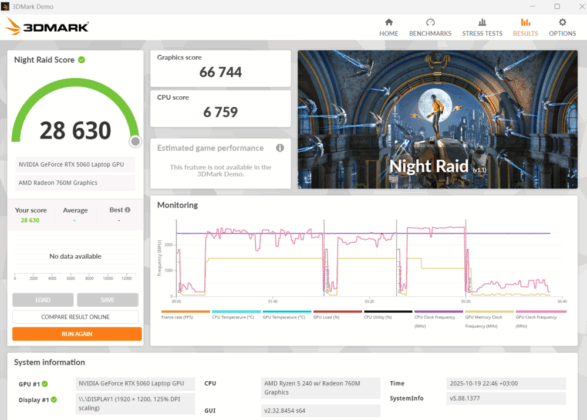Click the LOAD button
Viewport: 587px width, 420px height.
point(43,300)
